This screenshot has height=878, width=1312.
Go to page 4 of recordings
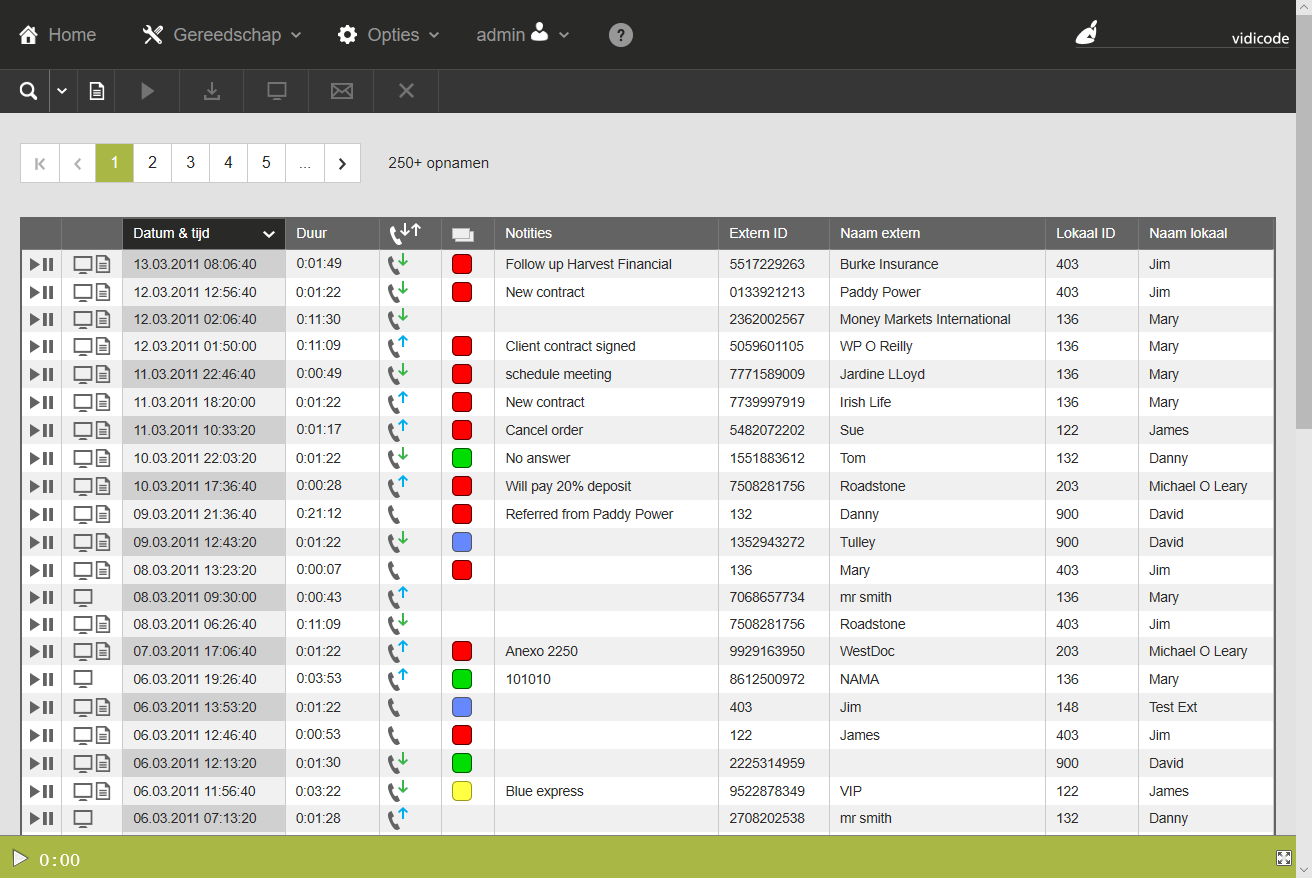[228, 163]
